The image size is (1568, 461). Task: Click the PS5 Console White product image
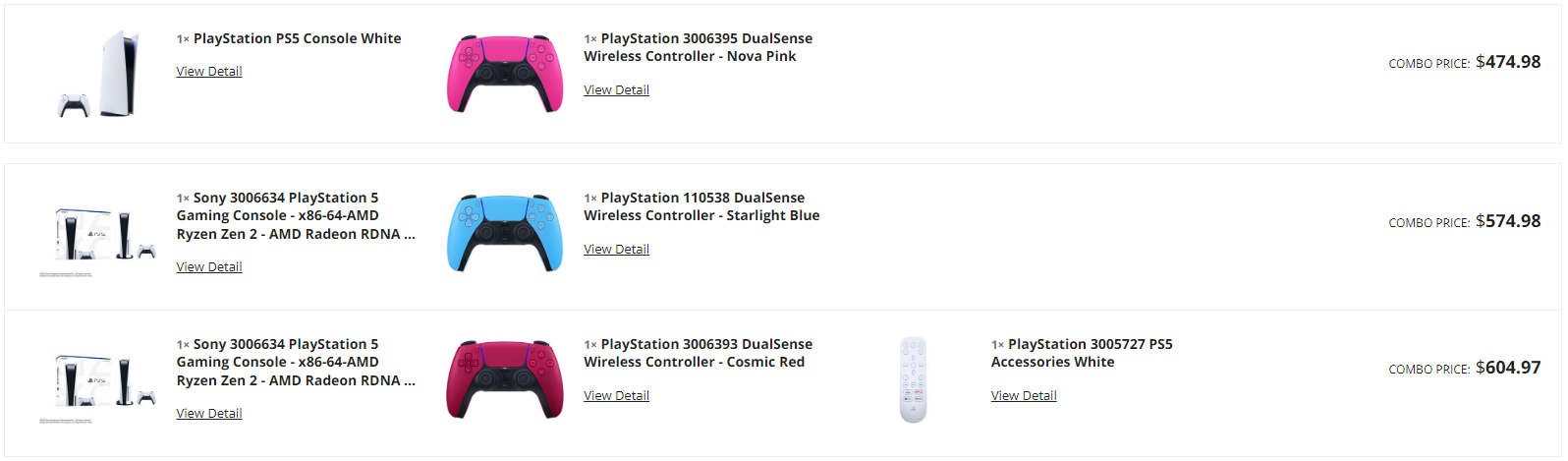(x=99, y=74)
